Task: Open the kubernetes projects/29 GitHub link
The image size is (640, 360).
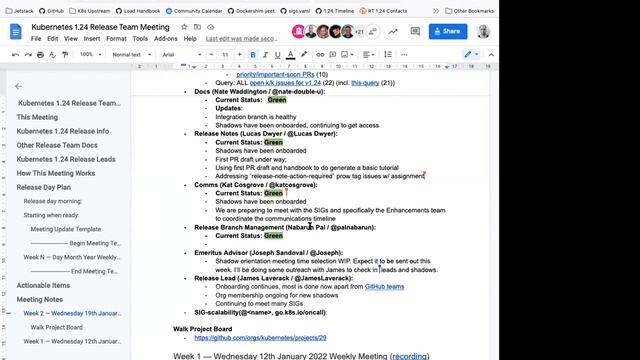Action: point(260,338)
